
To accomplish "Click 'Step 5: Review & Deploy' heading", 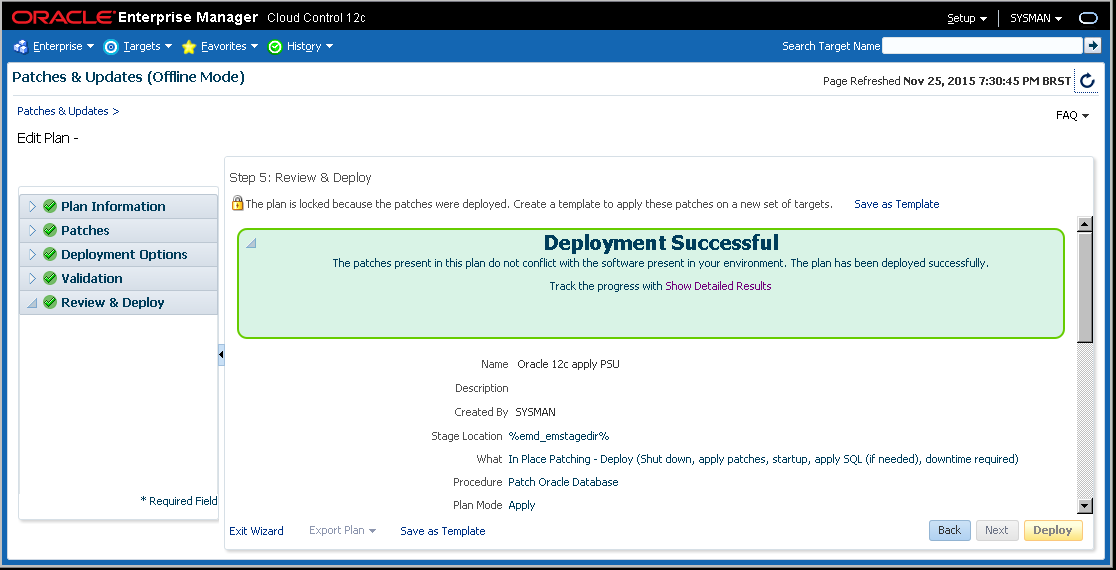I will coord(300,178).
